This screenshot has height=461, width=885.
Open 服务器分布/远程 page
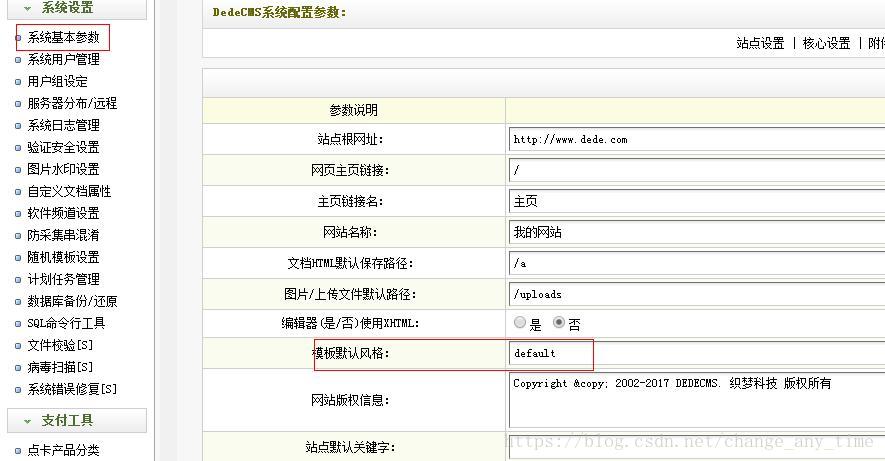[x=72, y=103]
